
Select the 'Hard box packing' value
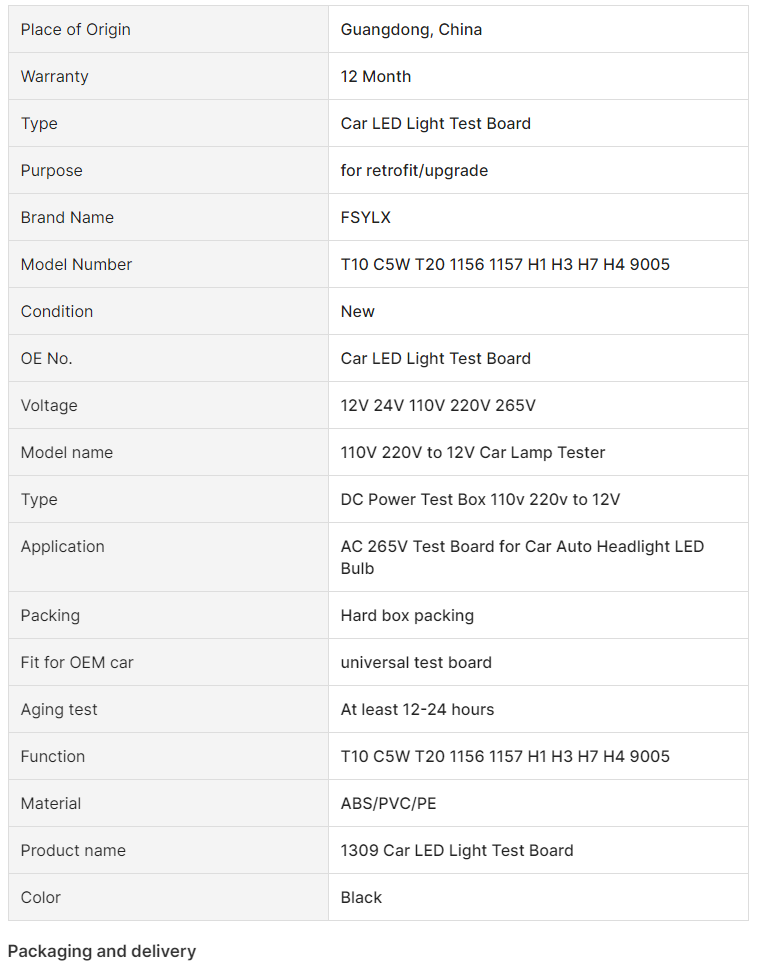pos(407,616)
